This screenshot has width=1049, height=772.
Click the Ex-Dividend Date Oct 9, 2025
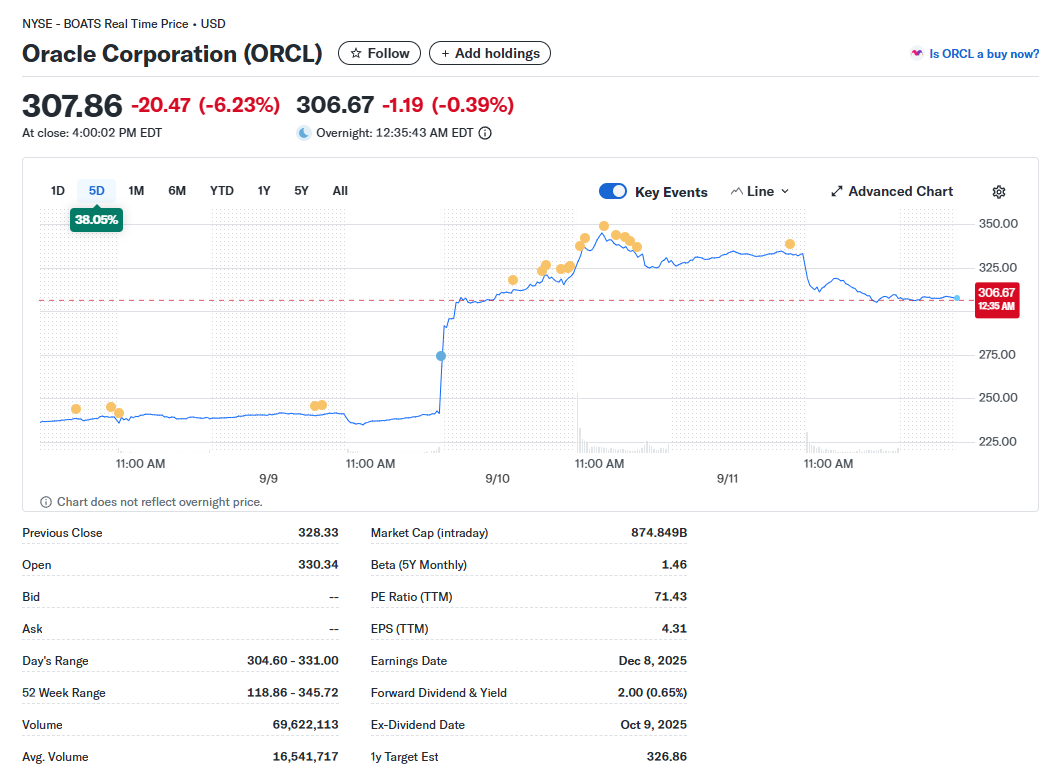[653, 725]
